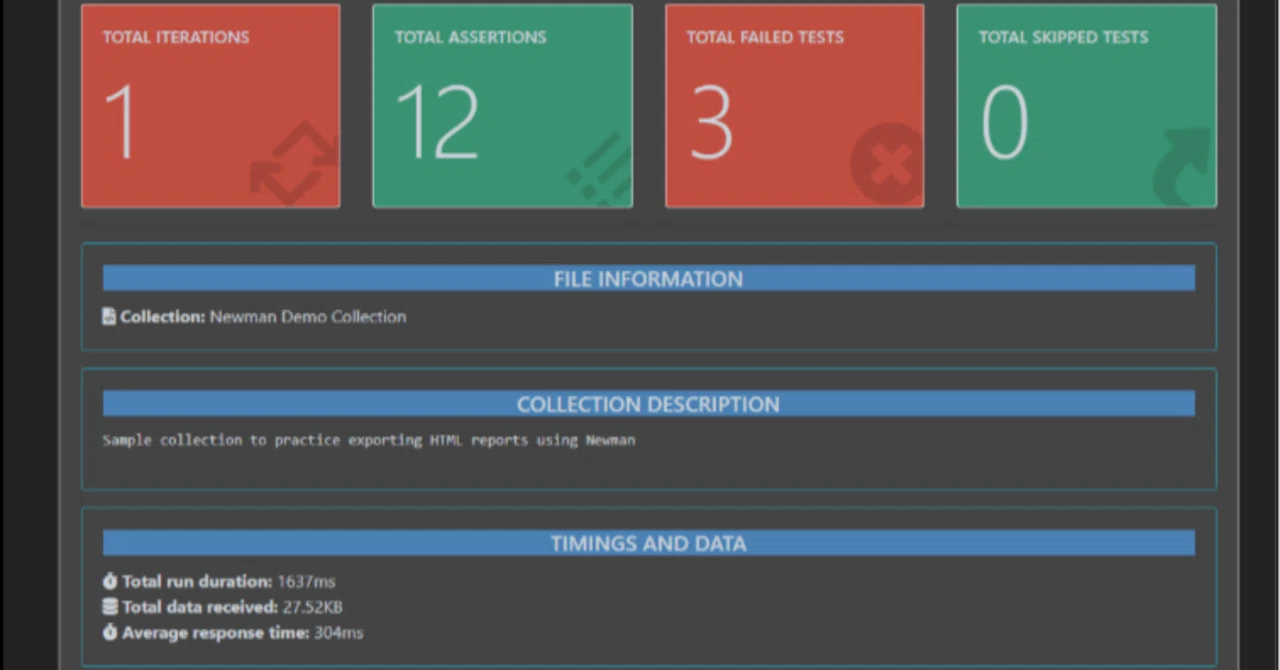
Task: Select the File Information header bar
Action: click(x=648, y=279)
